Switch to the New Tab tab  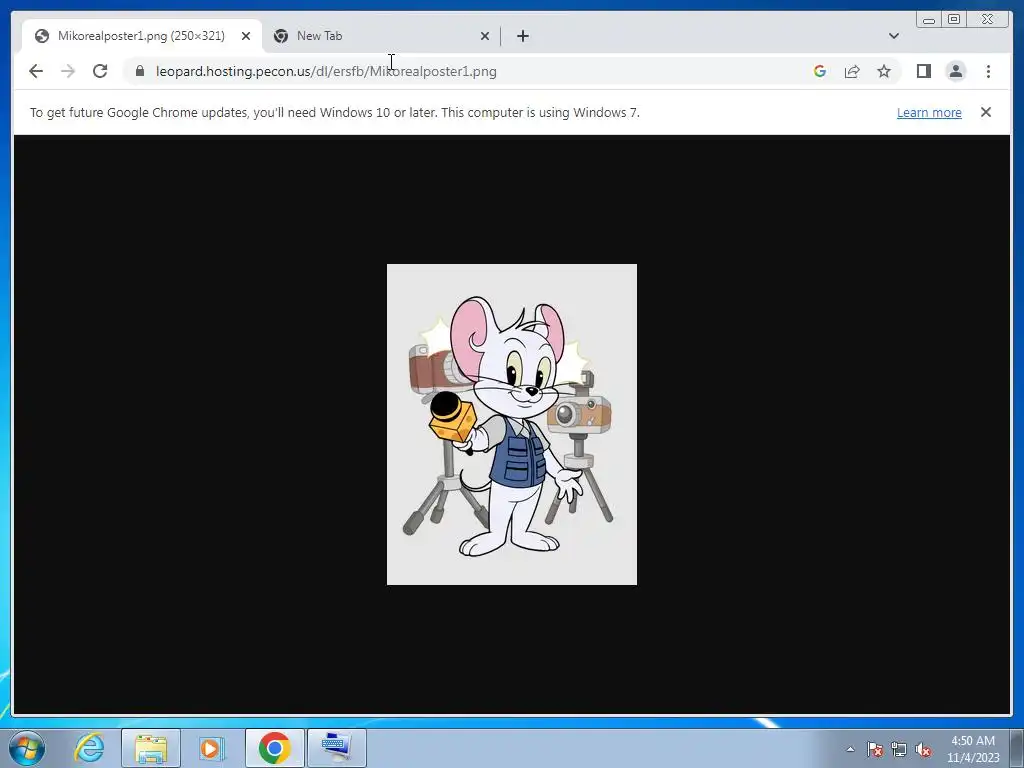pos(381,36)
